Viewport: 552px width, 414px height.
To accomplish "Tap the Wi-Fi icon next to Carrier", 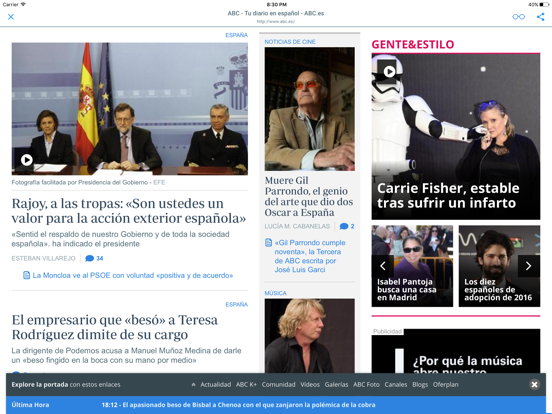I will coord(23,4).
